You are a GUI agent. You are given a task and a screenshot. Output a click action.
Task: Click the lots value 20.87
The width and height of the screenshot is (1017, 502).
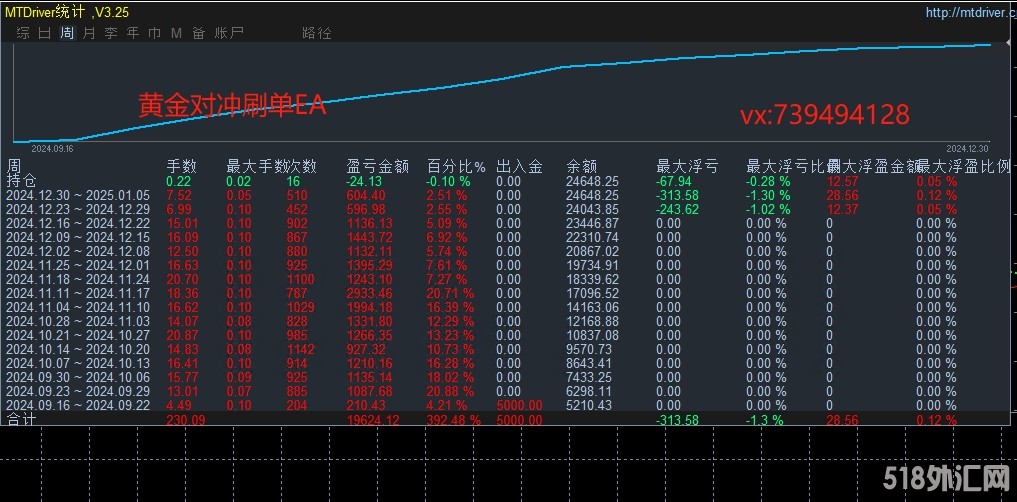(182, 335)
